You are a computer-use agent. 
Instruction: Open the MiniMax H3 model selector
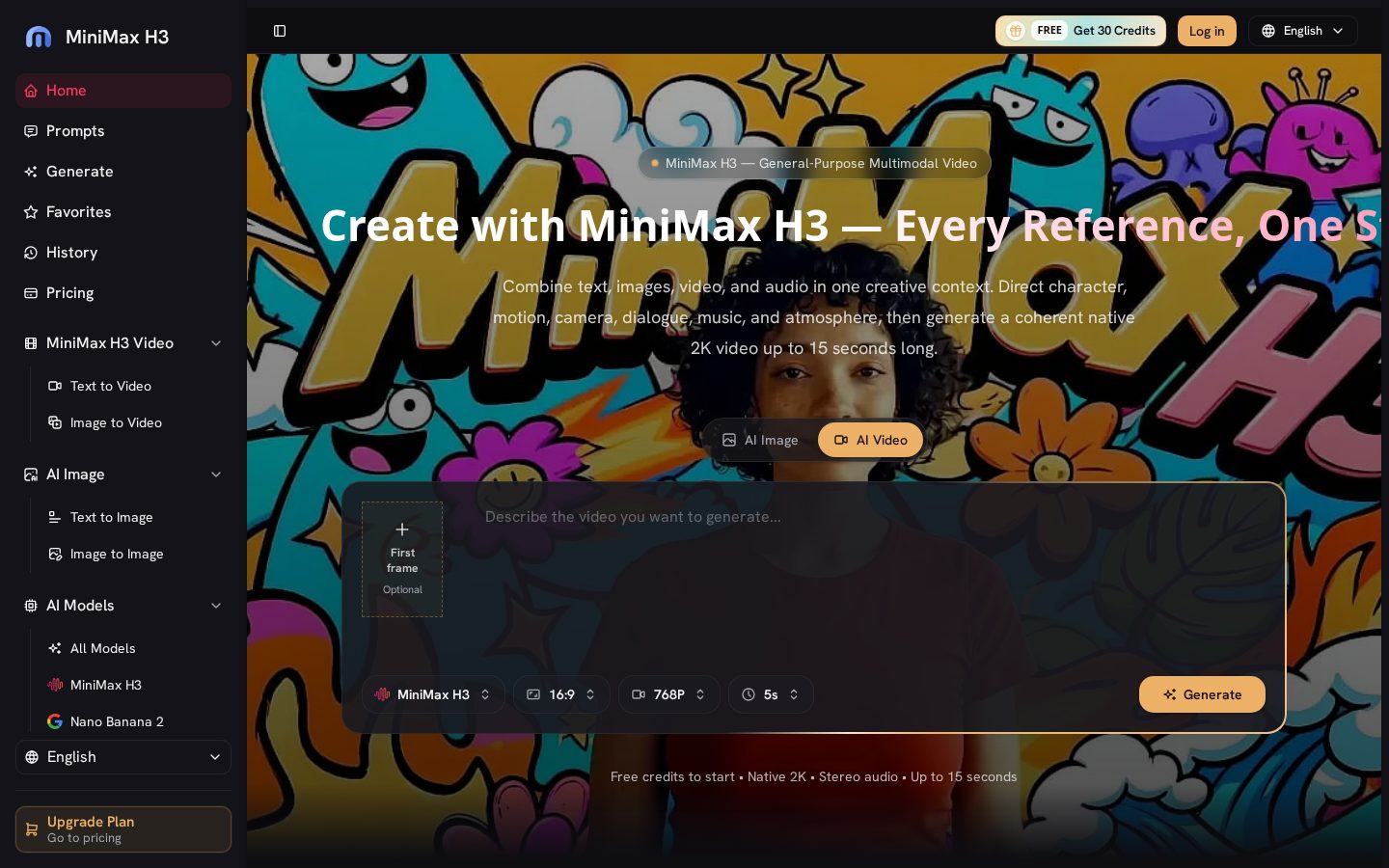point(433,694)
